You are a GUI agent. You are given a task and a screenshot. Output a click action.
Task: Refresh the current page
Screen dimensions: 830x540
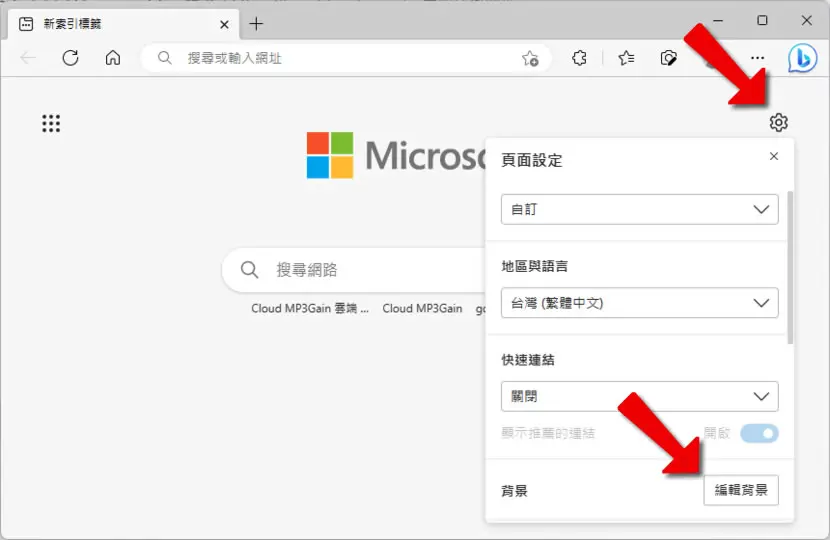pos(70,58)
